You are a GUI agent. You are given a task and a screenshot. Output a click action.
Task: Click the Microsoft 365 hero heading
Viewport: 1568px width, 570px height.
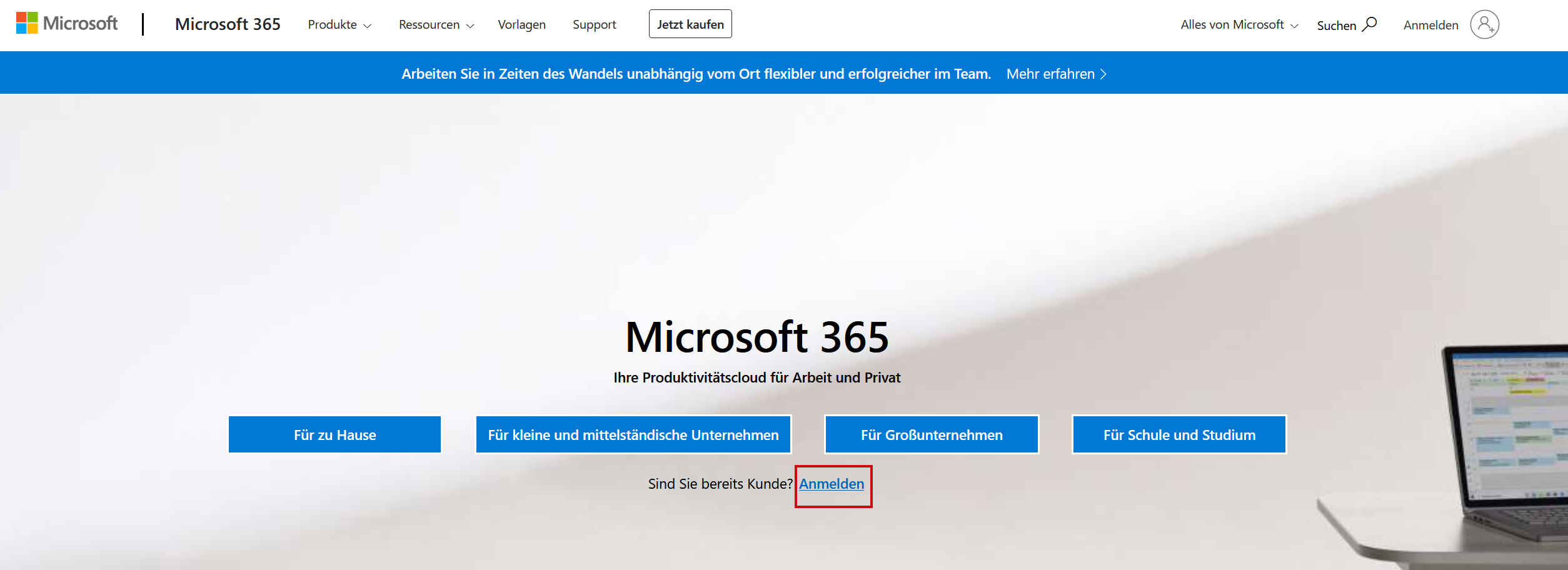click(756, 337)
